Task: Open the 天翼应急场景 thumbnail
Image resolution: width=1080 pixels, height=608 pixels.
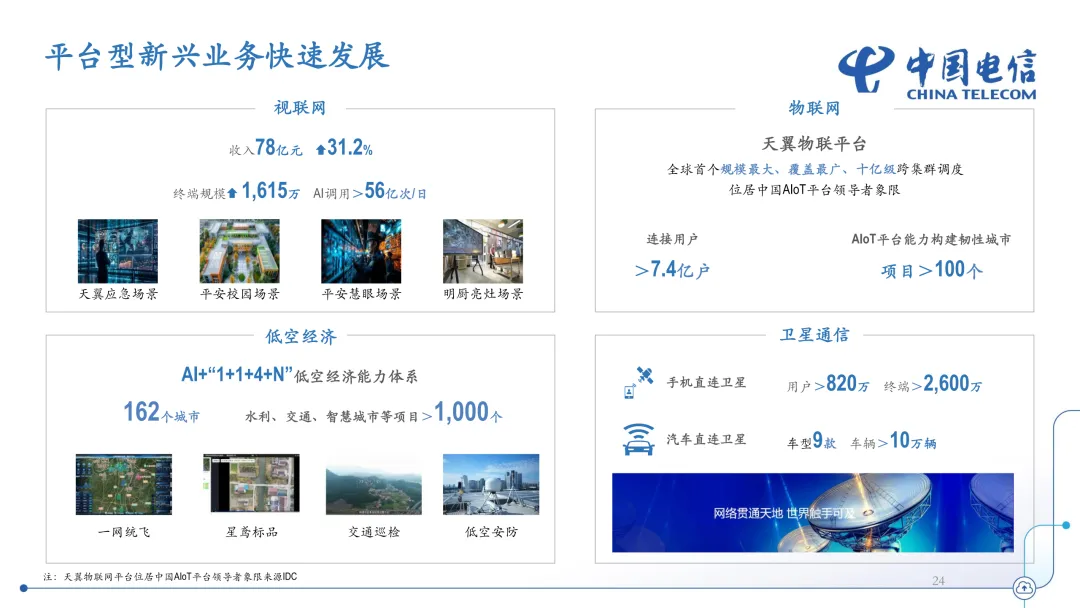Action: [x=118, y=251]
